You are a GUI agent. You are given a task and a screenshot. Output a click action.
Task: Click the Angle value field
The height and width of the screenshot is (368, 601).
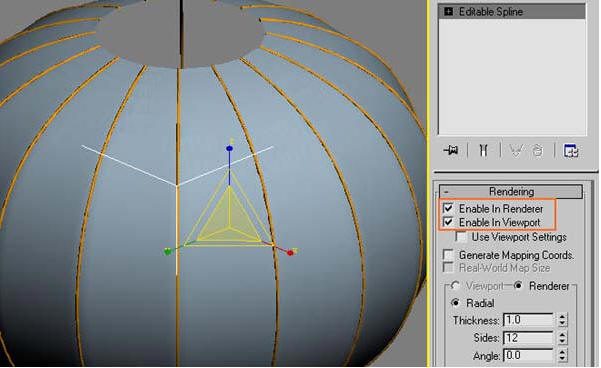528,355
